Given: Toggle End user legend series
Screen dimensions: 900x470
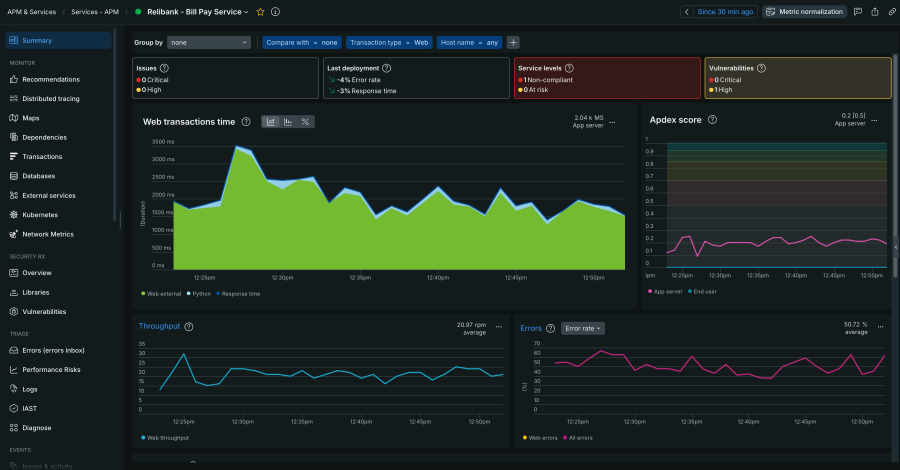Looking at the screenshot, I should click(x=702, y=292).
